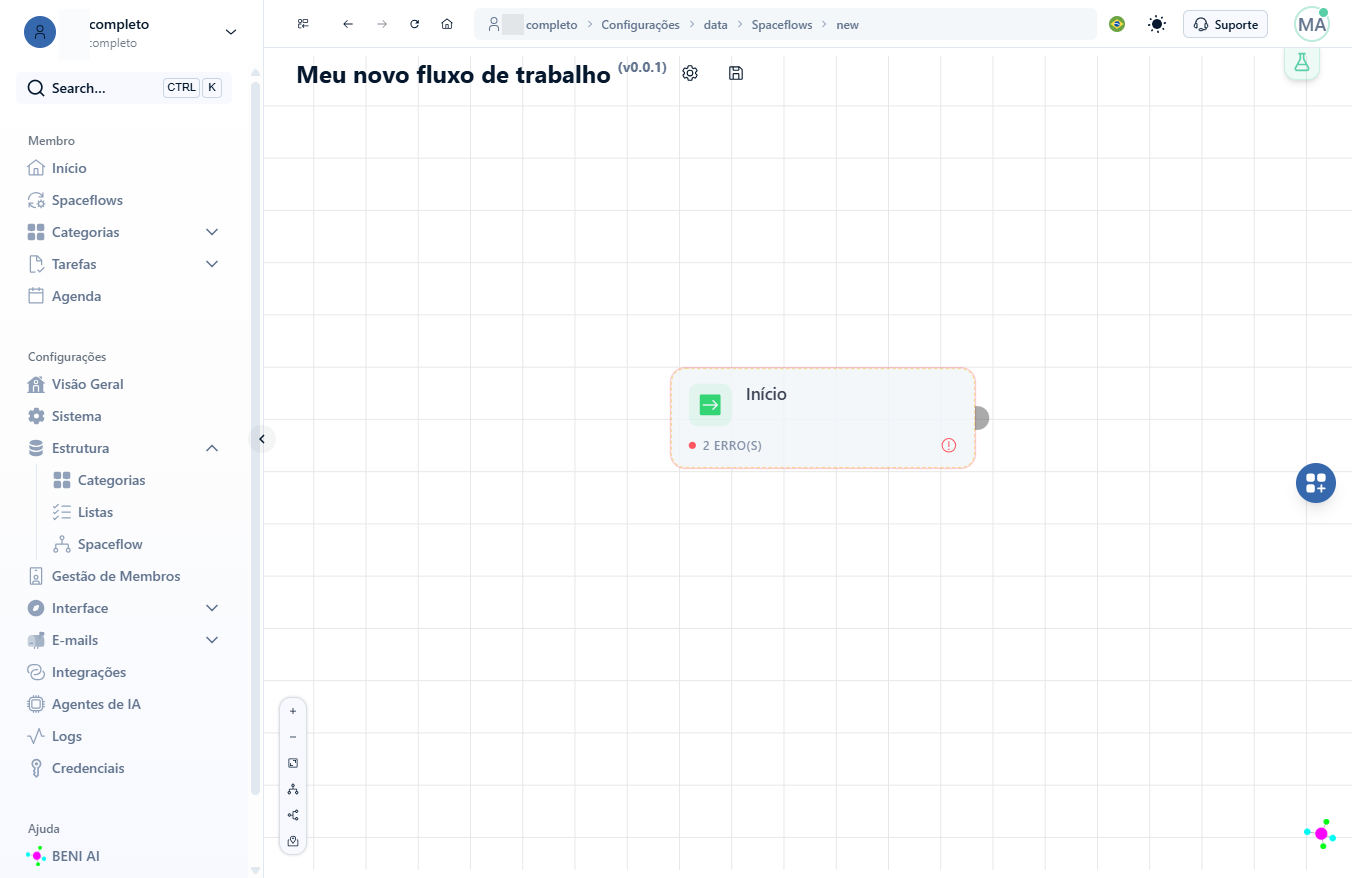The height and width of the screenshot is (878, 1352).
Task: Click the browser-style back arrow
Action: coord(348,24)
